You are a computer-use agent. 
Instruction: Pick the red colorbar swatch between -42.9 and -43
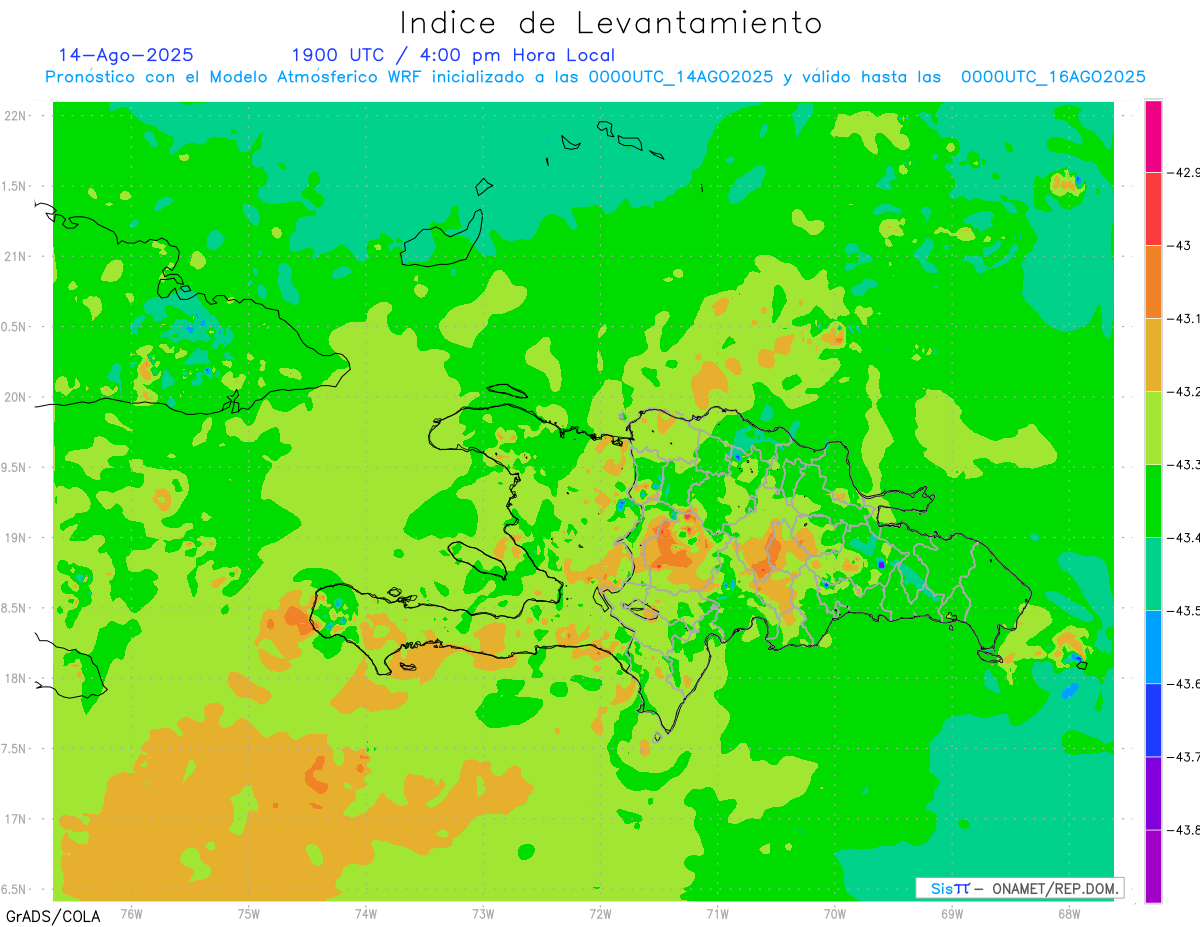pos(1153,209)
